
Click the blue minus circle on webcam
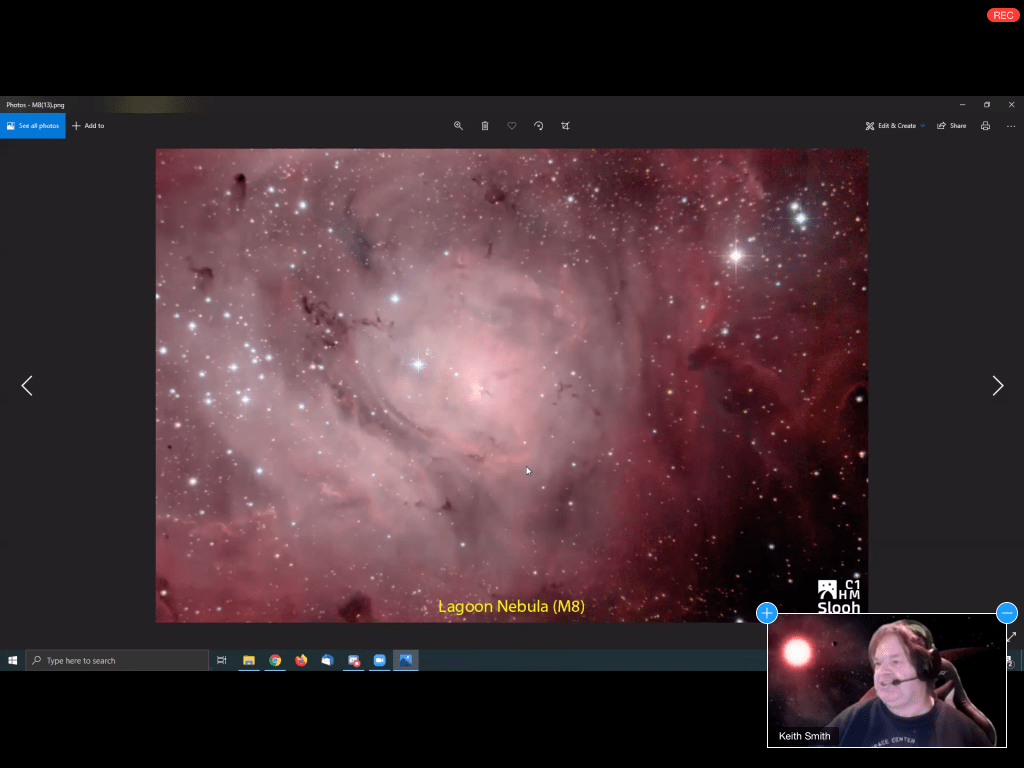pos(1007,613)
